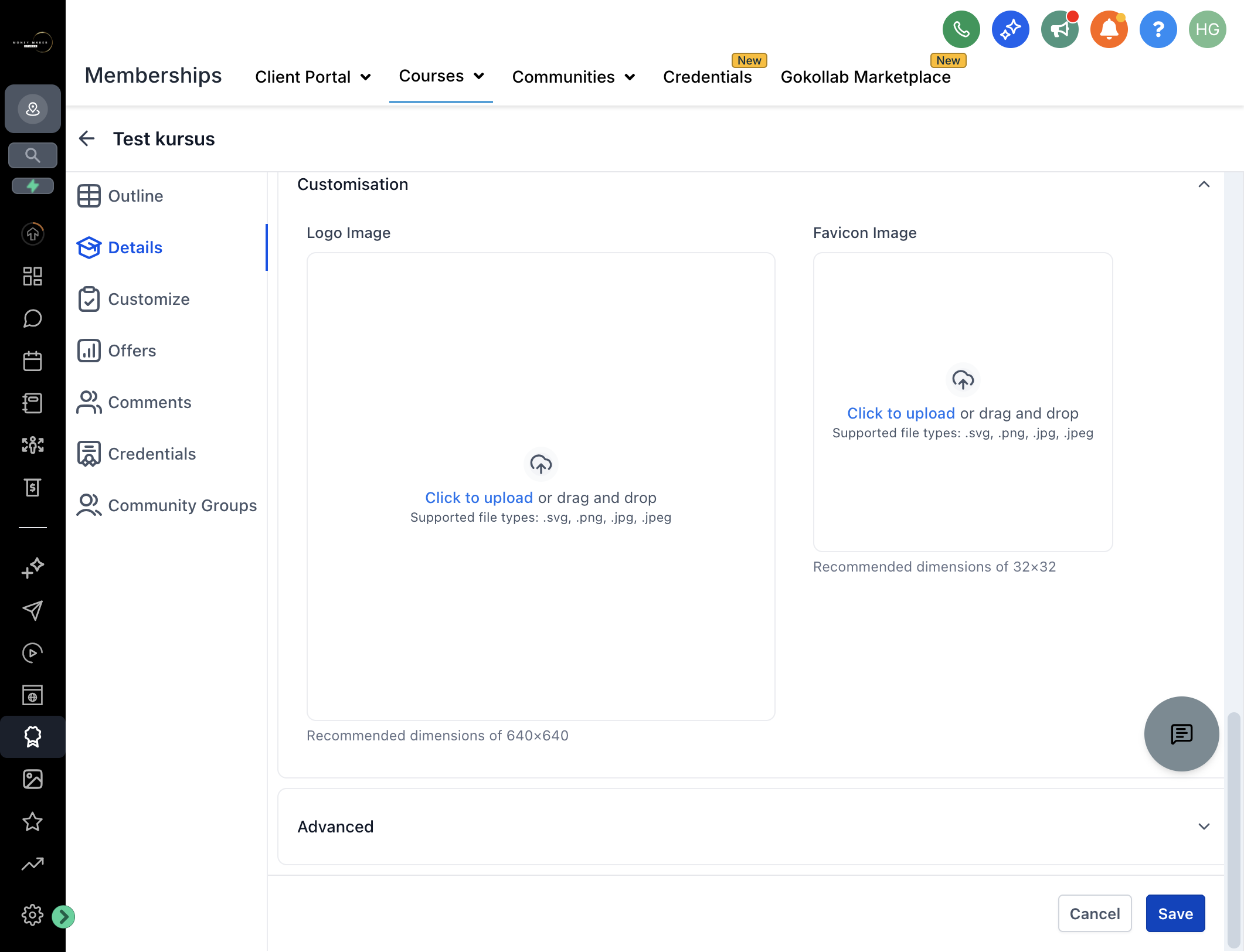This screenshot has height=952, width=1244.
Task: Open the calendar icon in left sidebar
Action: pos(33,361)
